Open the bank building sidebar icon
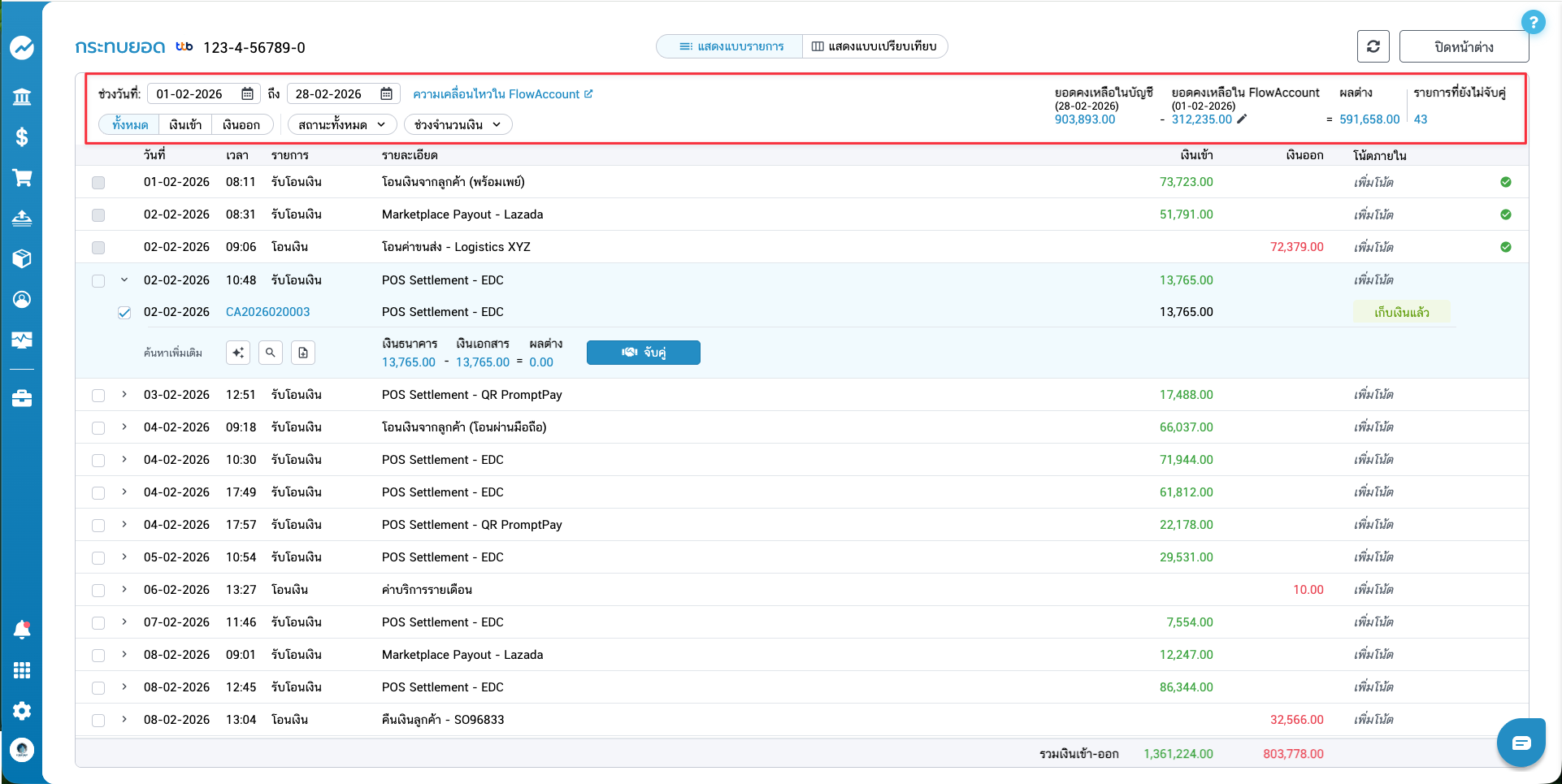Image resolution: width=1562 pixels, height=784 pixels. (22, 97)
